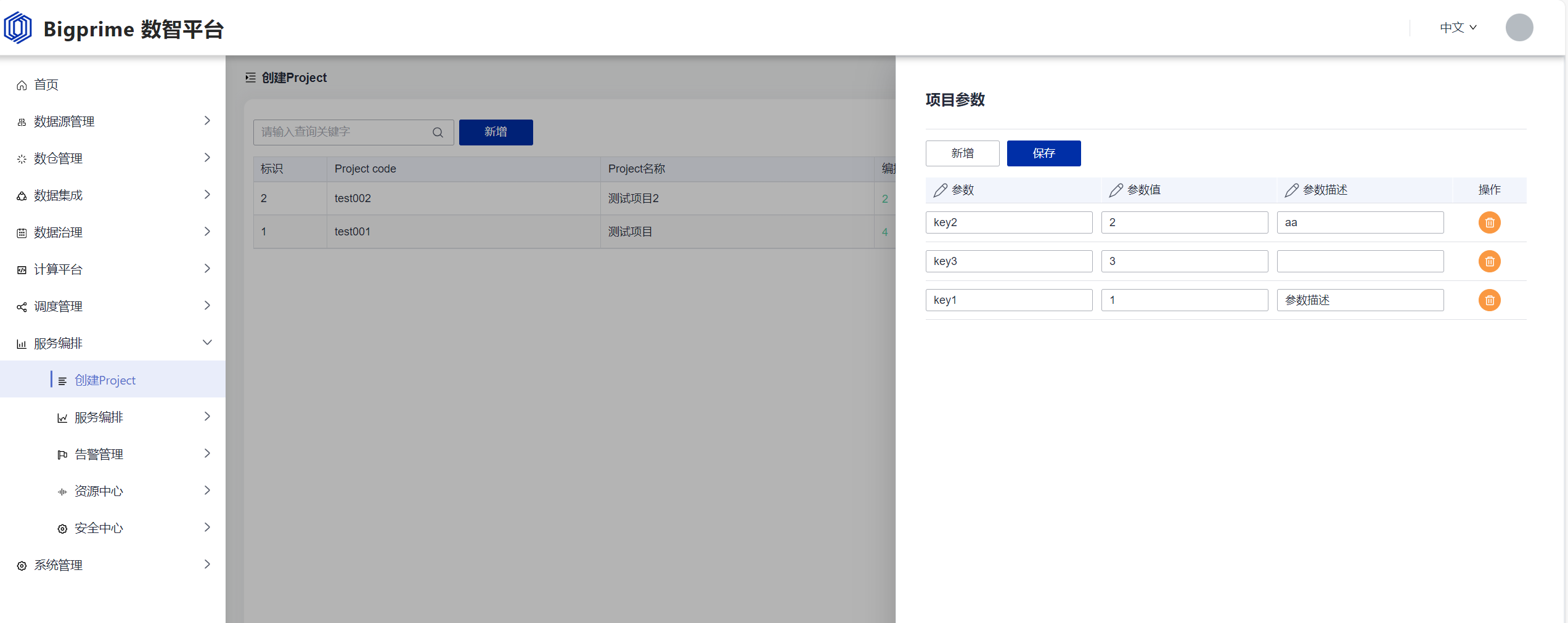Click the home icon beside 首页
This screenshot has height=623, width=1568.
22,85
